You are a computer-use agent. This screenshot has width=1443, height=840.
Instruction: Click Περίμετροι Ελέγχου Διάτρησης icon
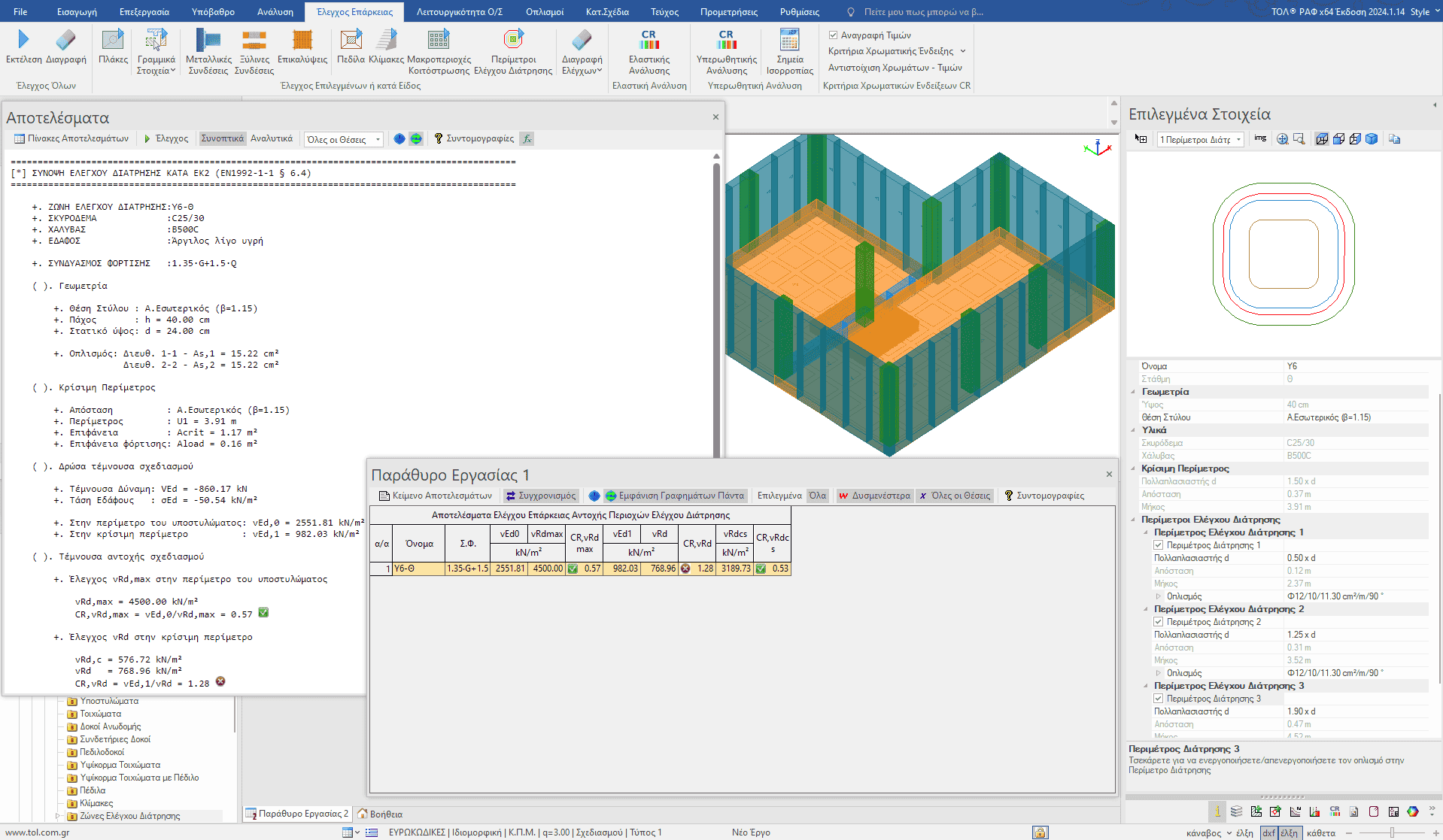tap(513, 40)
